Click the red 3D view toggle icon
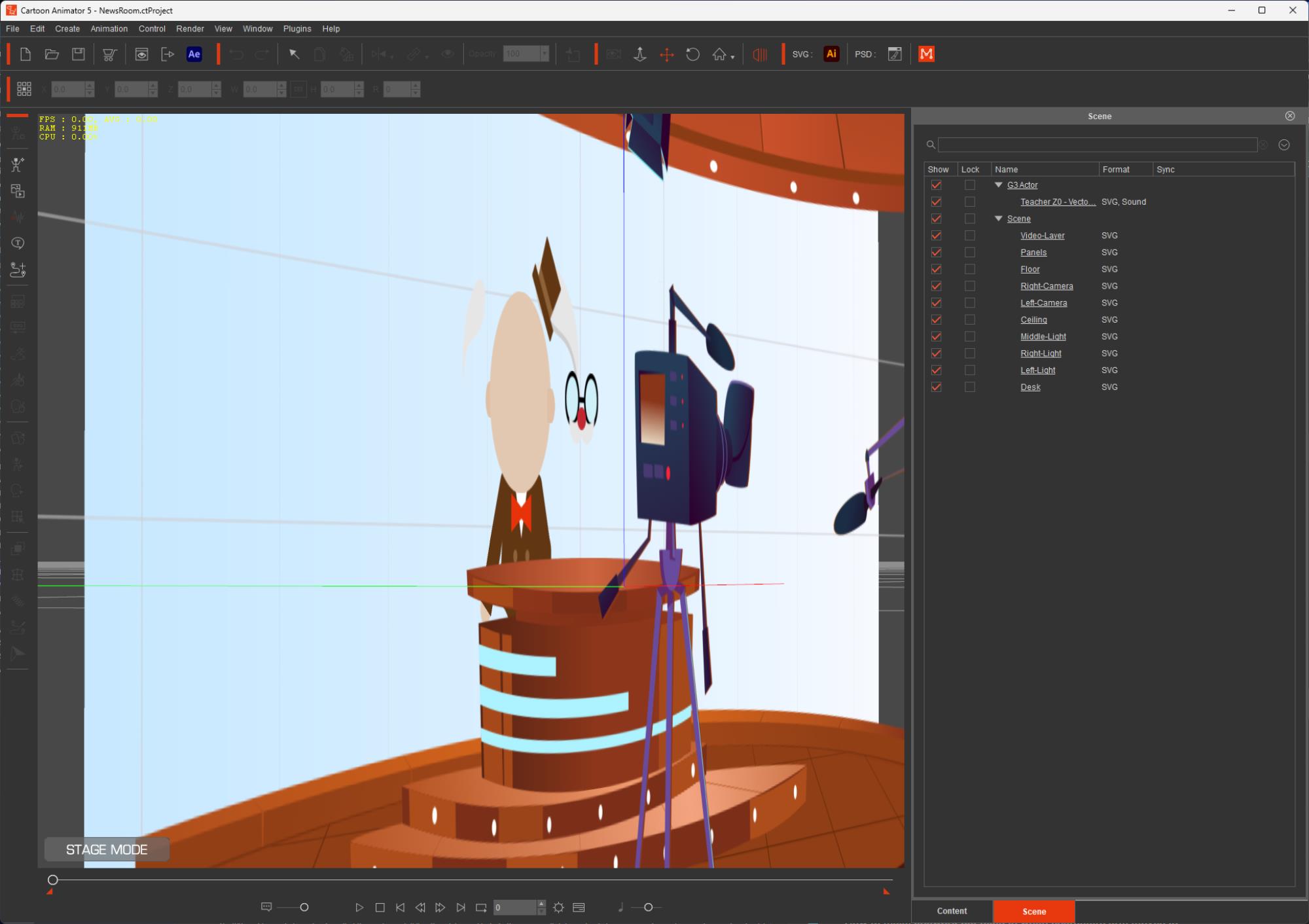 pos(760,54)
